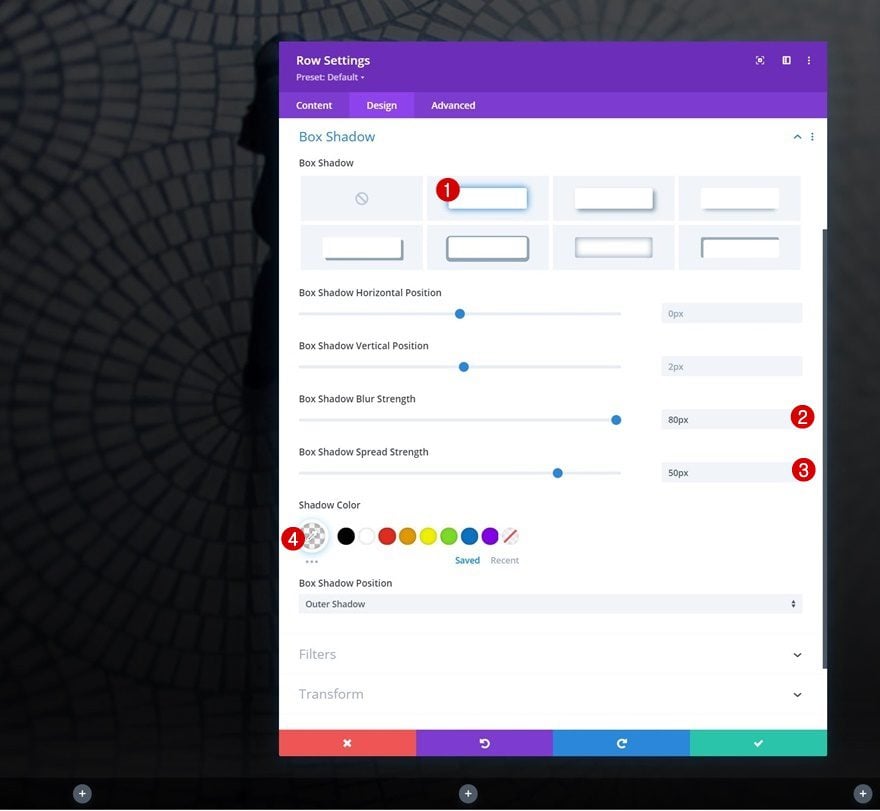Click Blur Strength slider handle
Image resolution: width=880 pixels, height=811 pixels.
616,420
